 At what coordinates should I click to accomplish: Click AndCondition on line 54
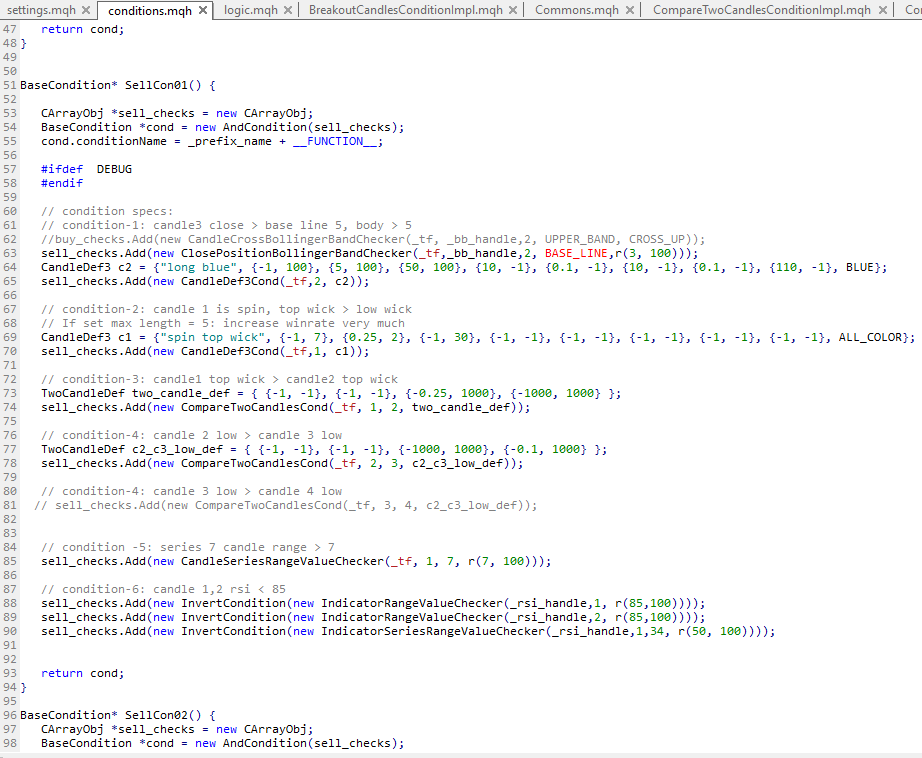click(x=265, y=128)
